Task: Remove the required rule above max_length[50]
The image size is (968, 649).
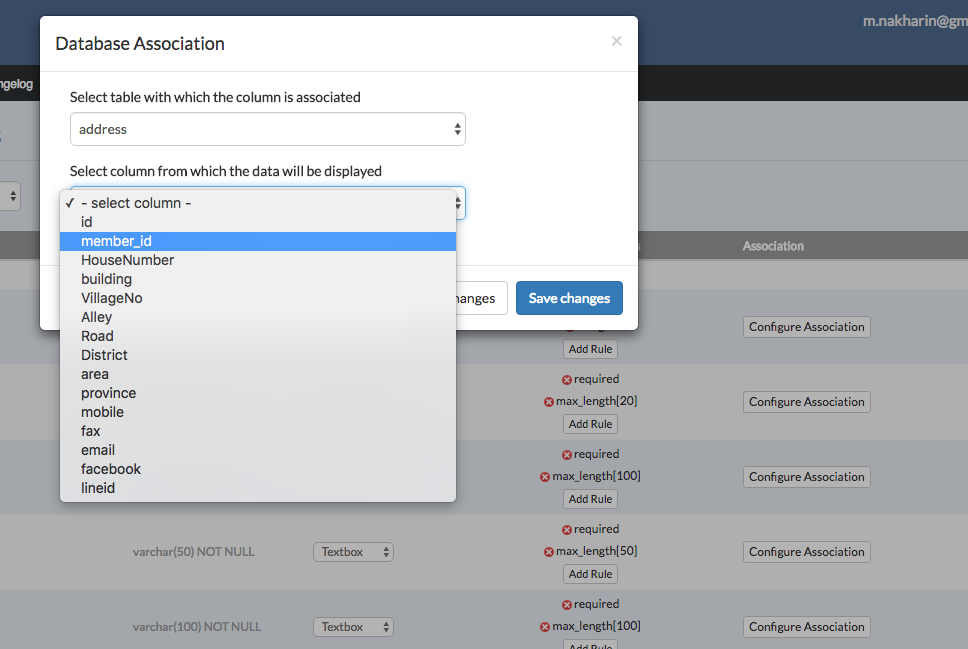Action: coord(567,530)
